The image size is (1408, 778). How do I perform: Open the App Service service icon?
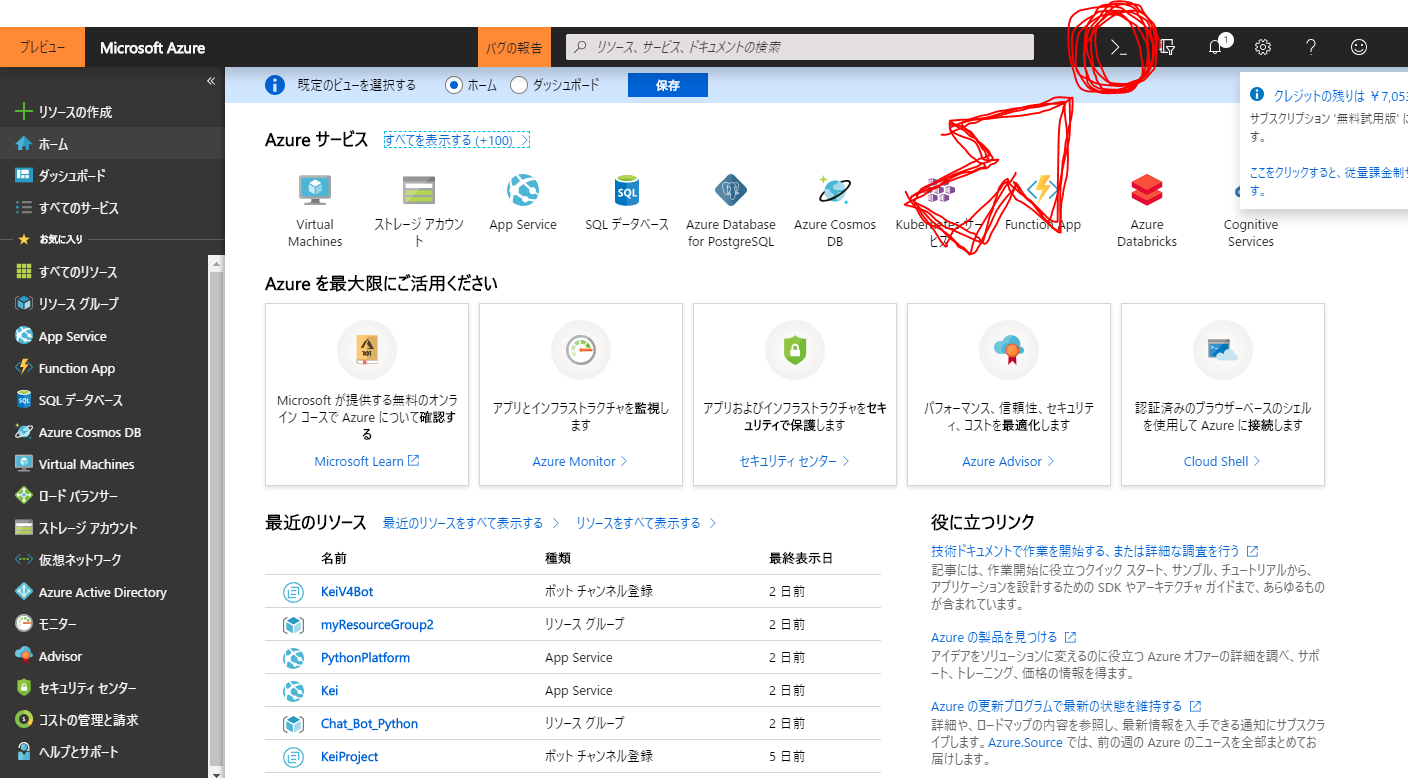[523, 192]
